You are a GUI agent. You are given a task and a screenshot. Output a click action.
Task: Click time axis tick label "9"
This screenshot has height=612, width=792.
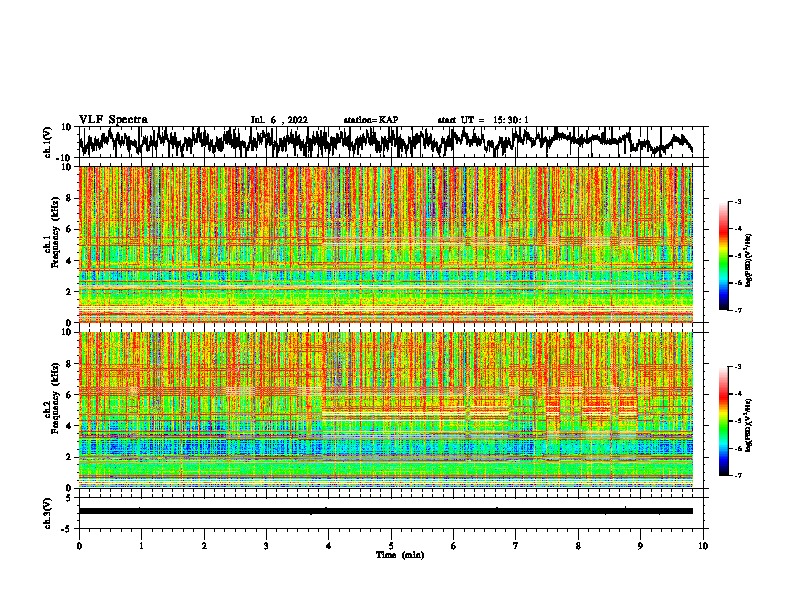pyautogui.click(x=640, y=546)
